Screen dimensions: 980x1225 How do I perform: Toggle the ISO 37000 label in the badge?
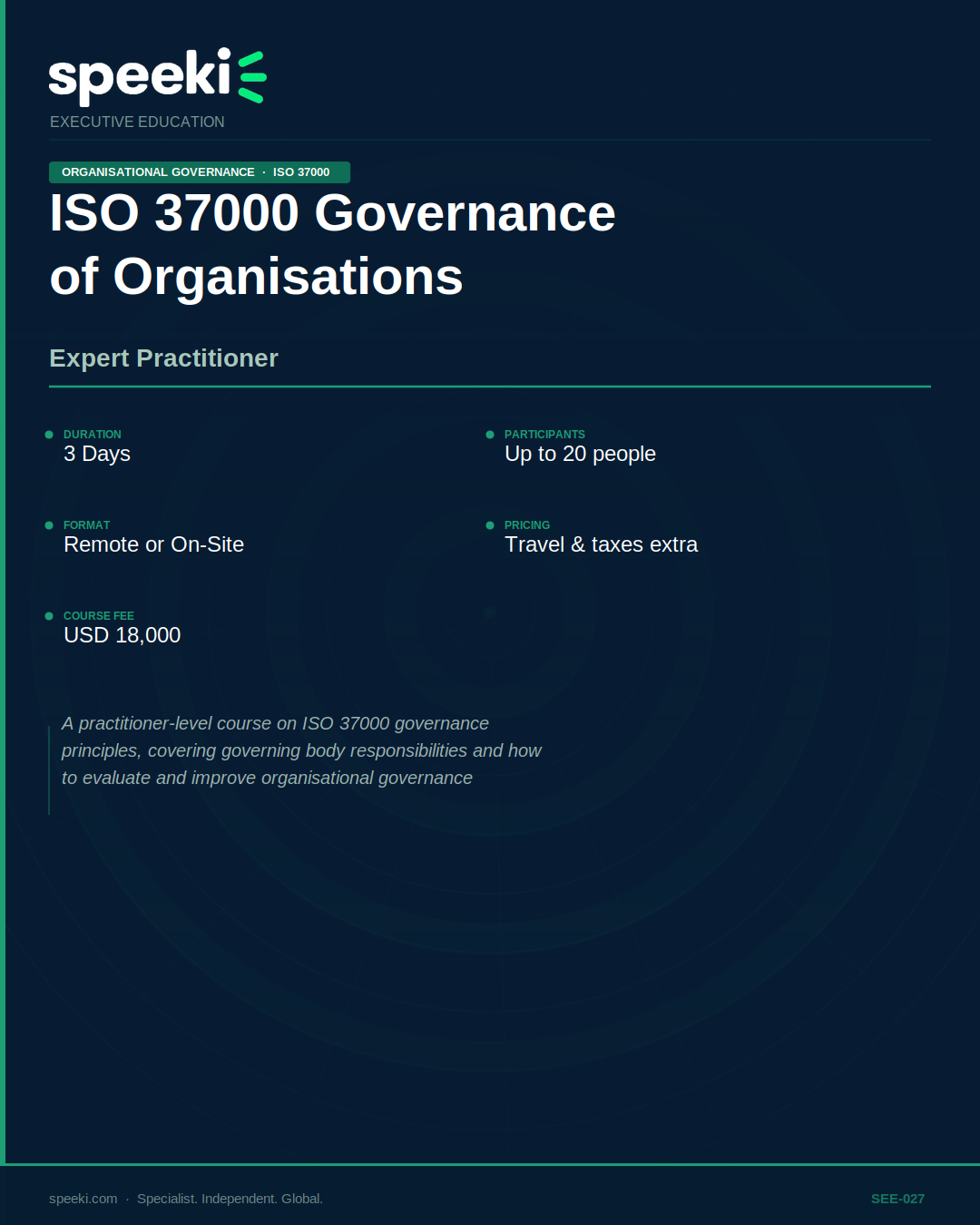tap(301, 171)
